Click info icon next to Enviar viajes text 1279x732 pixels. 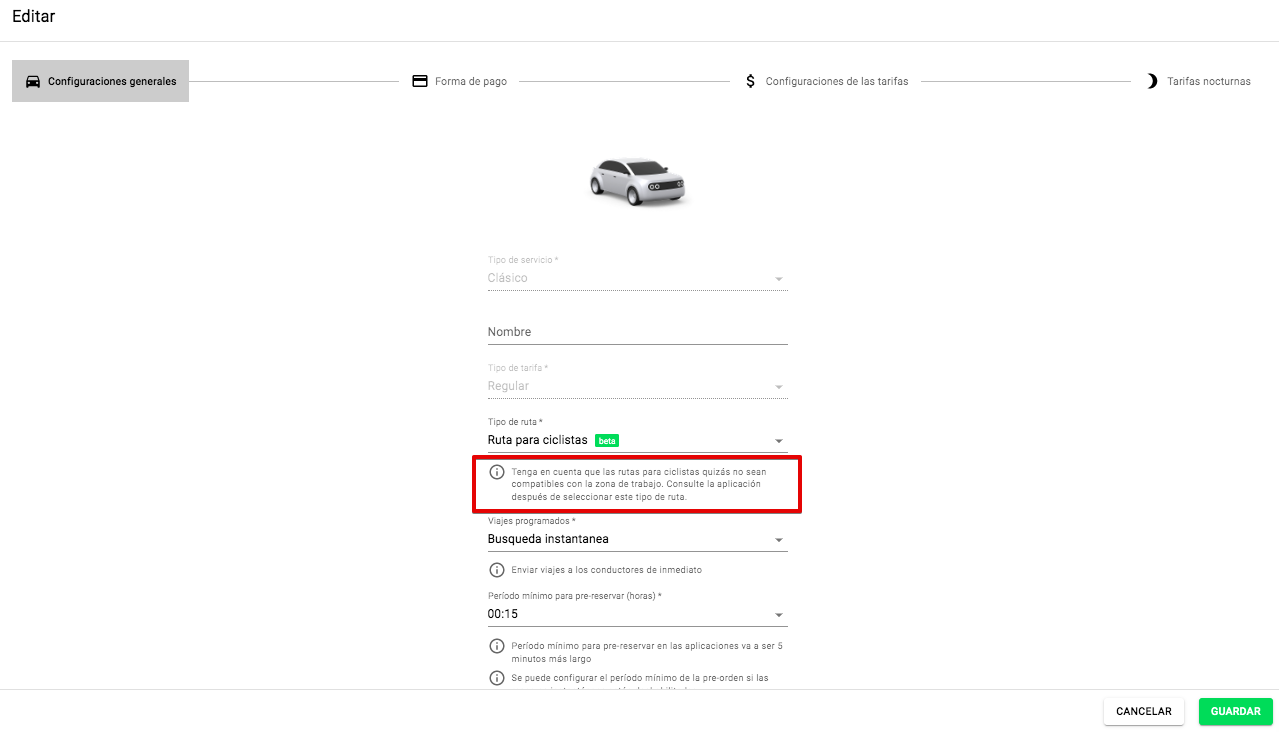[x=496, y=570]
